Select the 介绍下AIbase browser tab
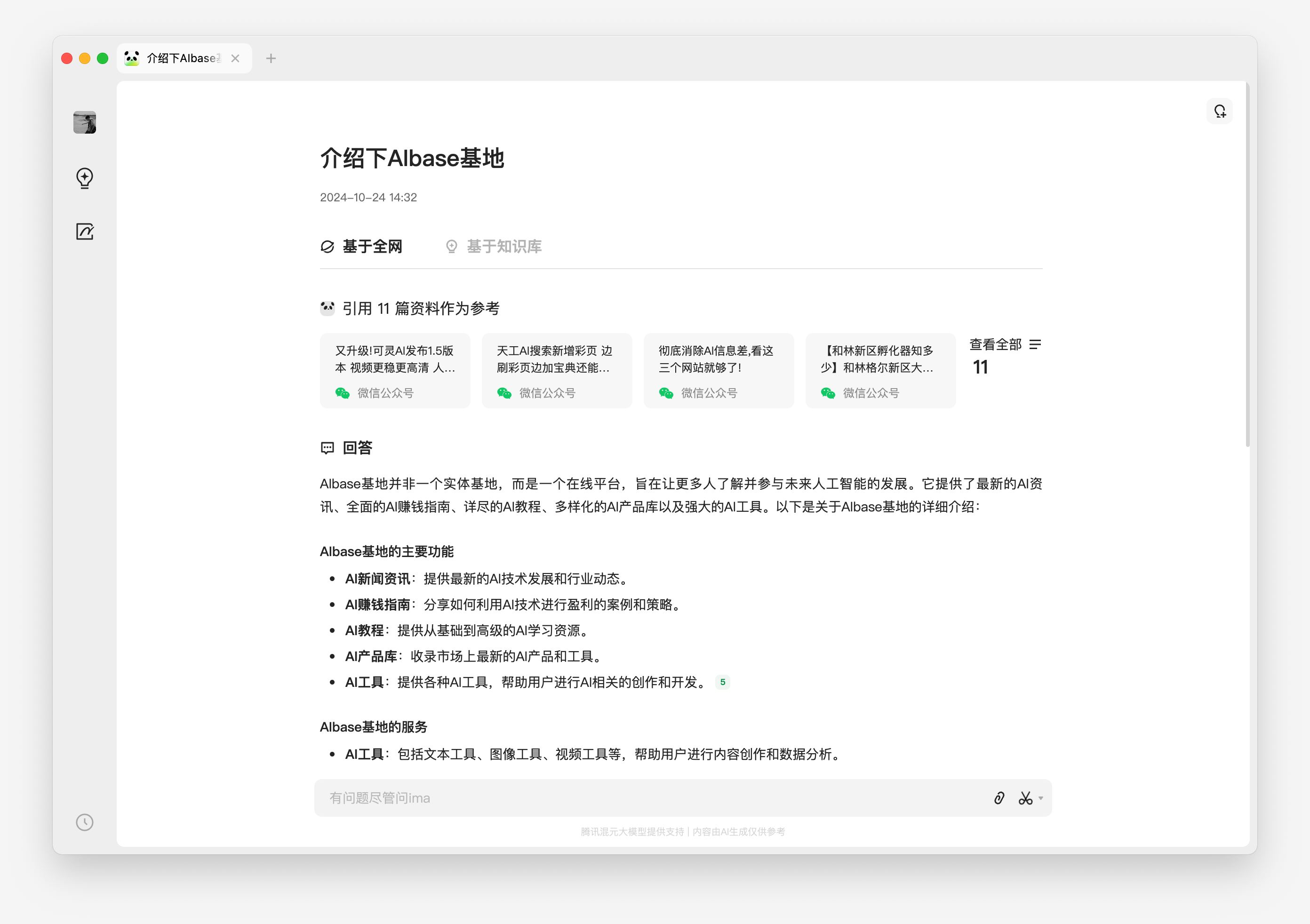Viewport: 1310px width, 924px height. click(184, 58)
